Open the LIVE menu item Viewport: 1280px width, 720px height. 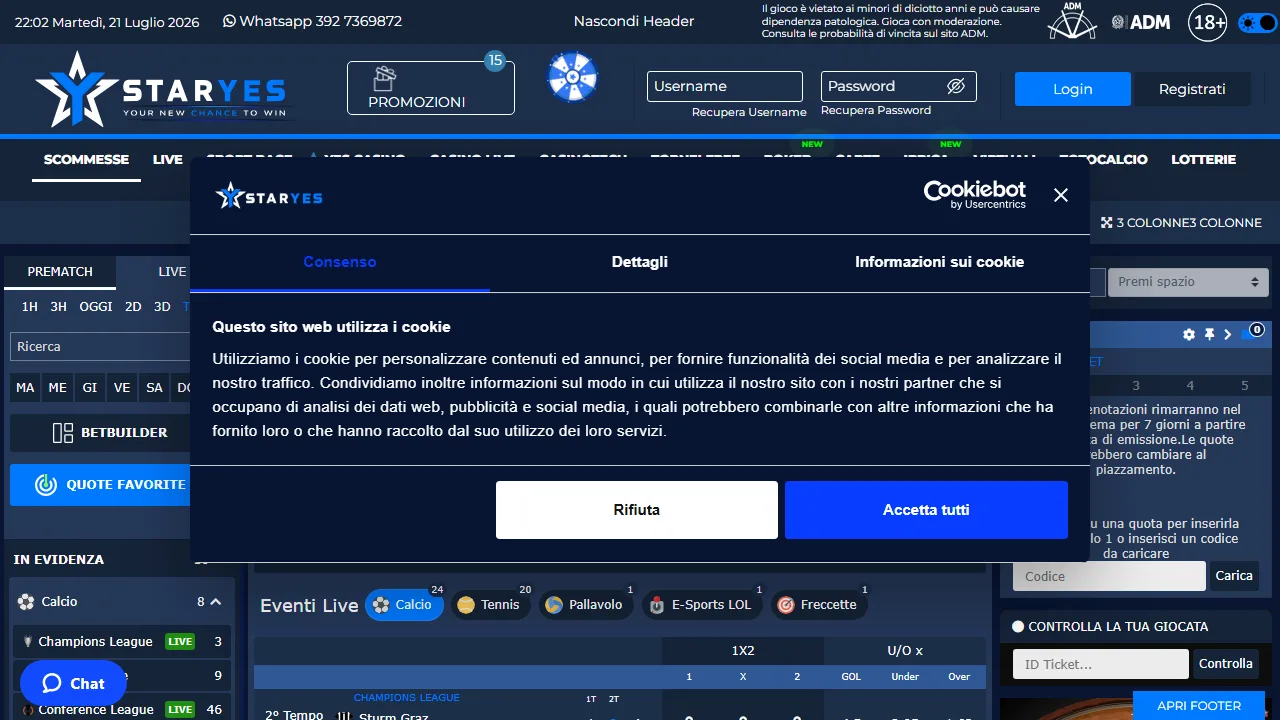coord(168,159)
